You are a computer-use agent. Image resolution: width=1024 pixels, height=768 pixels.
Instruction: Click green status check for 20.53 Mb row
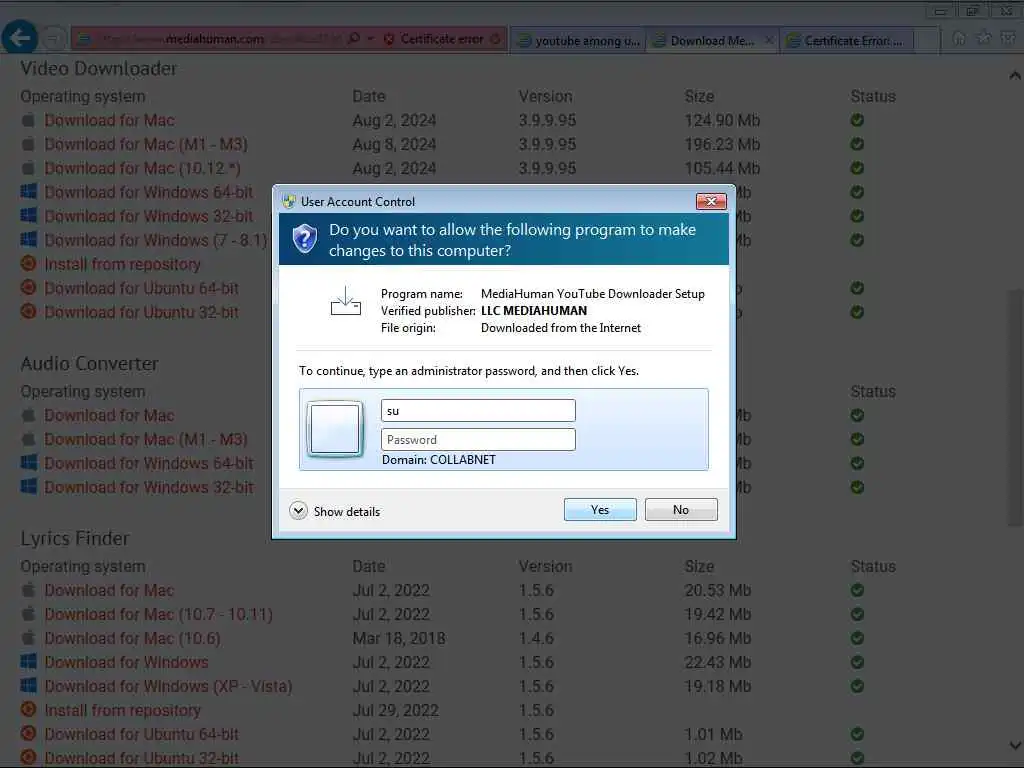857,590
